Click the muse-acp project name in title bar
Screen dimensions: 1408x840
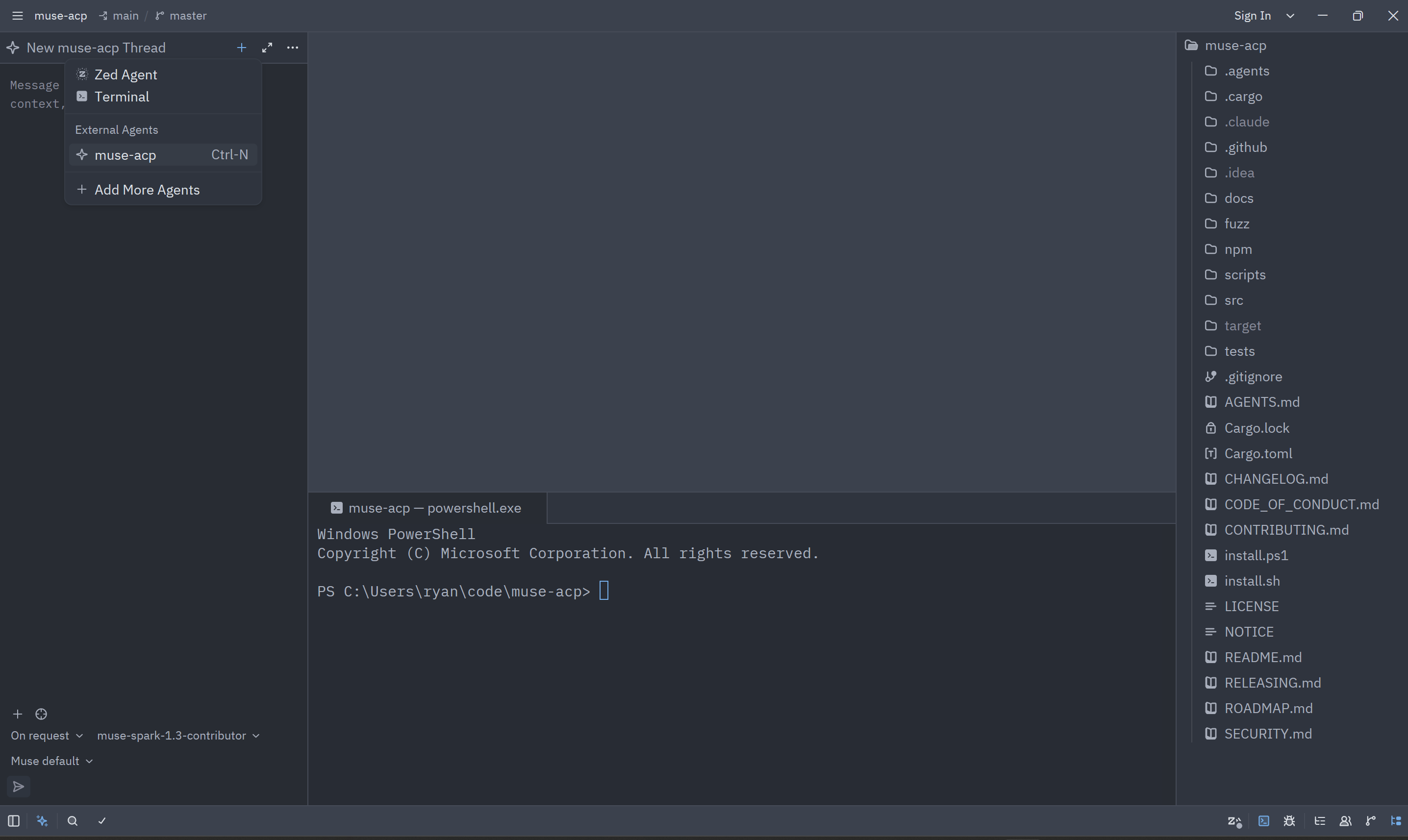pos(61,16)
